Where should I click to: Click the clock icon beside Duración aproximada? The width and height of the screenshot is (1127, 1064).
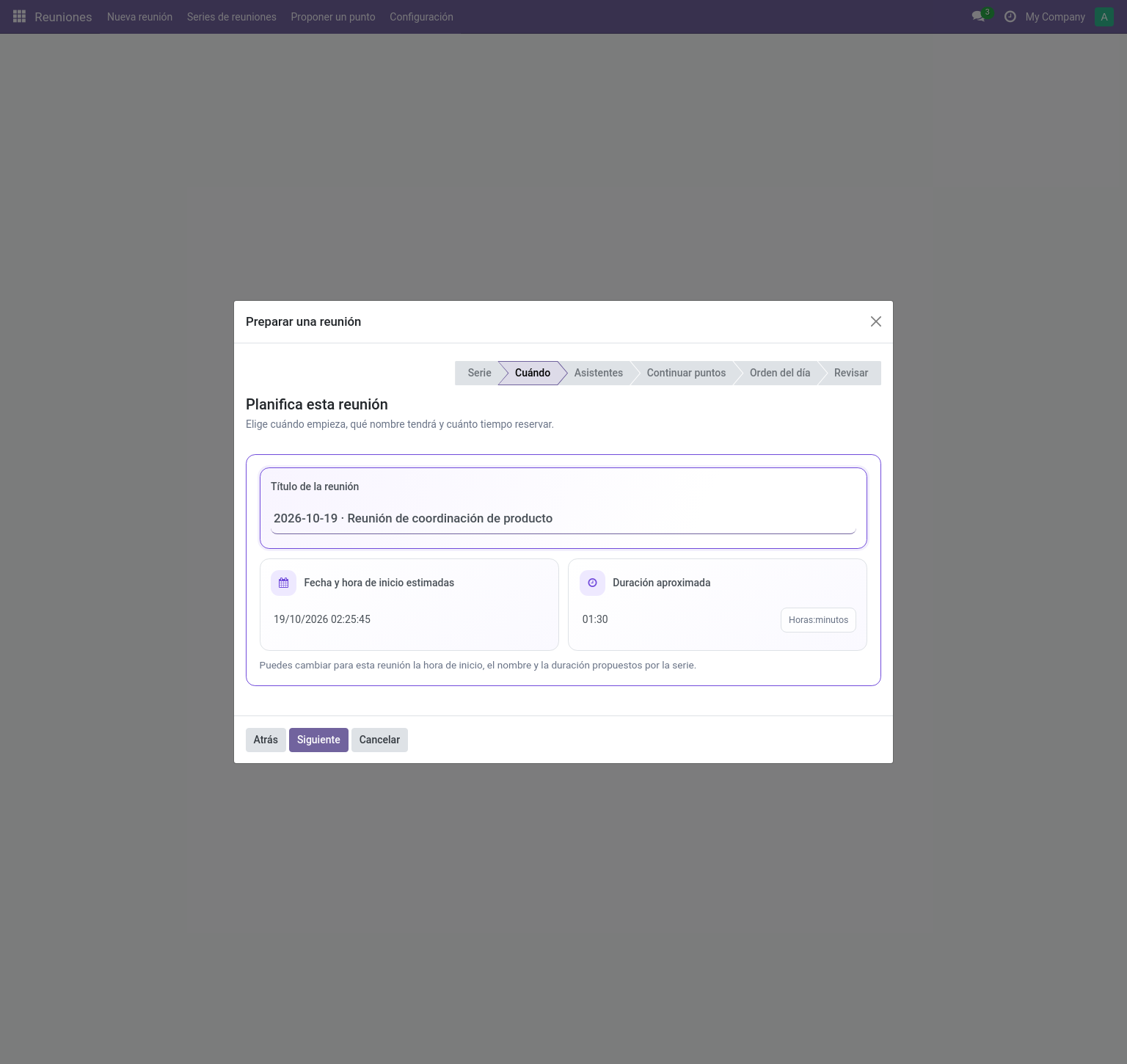click(592, 583)
